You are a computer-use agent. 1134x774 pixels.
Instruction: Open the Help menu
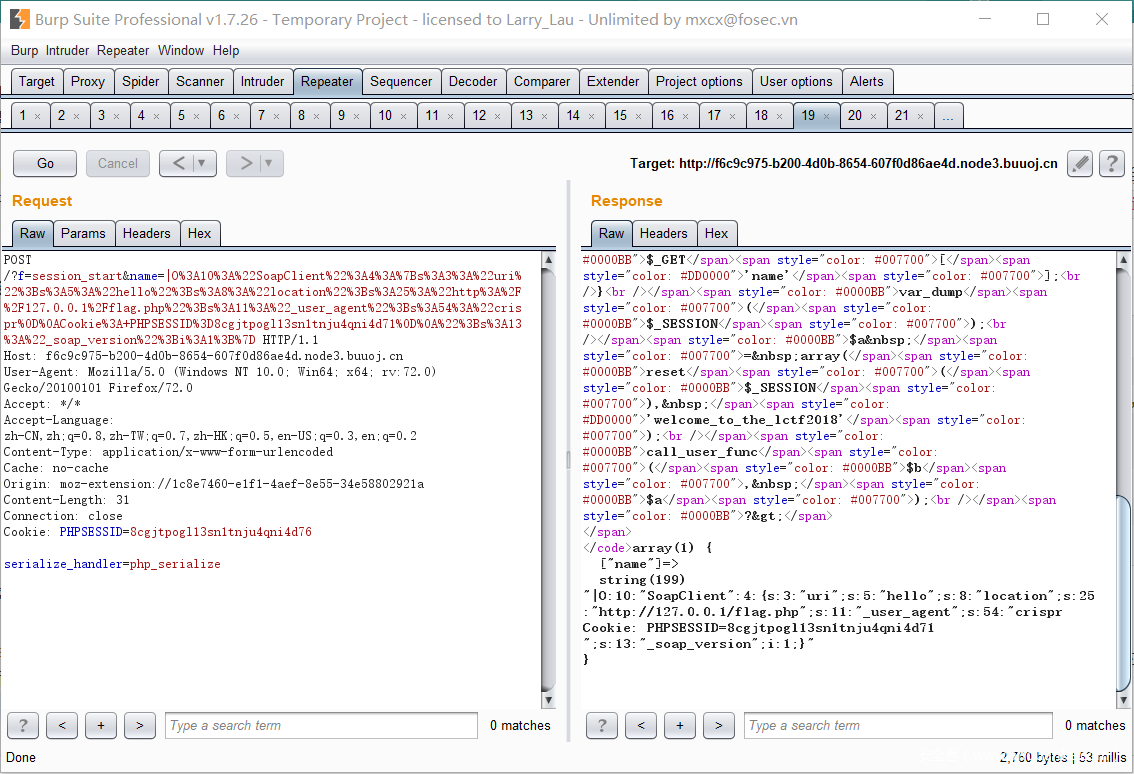tap(226, 51)
